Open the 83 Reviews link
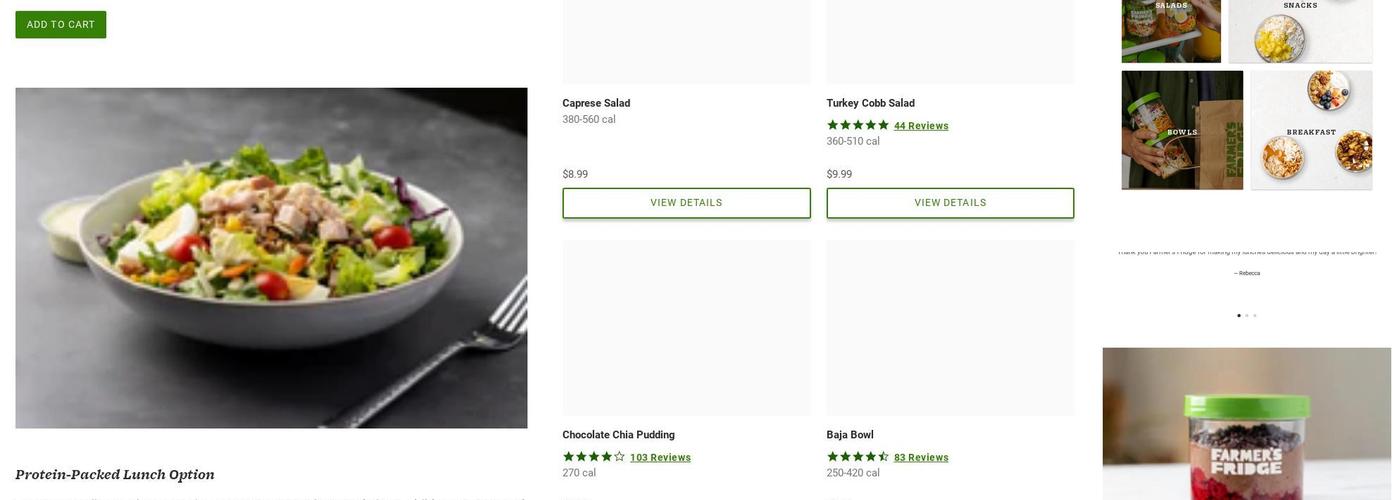Screen dimensions: 1400x500 pos(921,458)
